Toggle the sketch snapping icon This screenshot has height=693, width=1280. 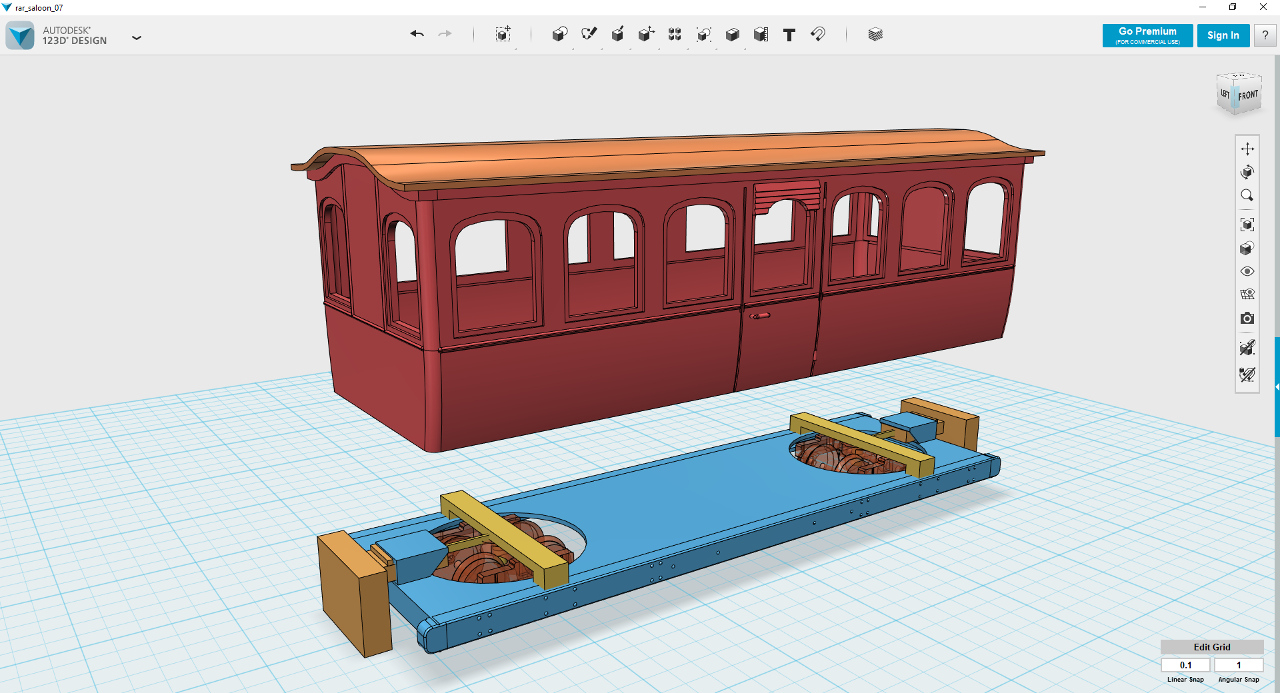point(1247,375)
